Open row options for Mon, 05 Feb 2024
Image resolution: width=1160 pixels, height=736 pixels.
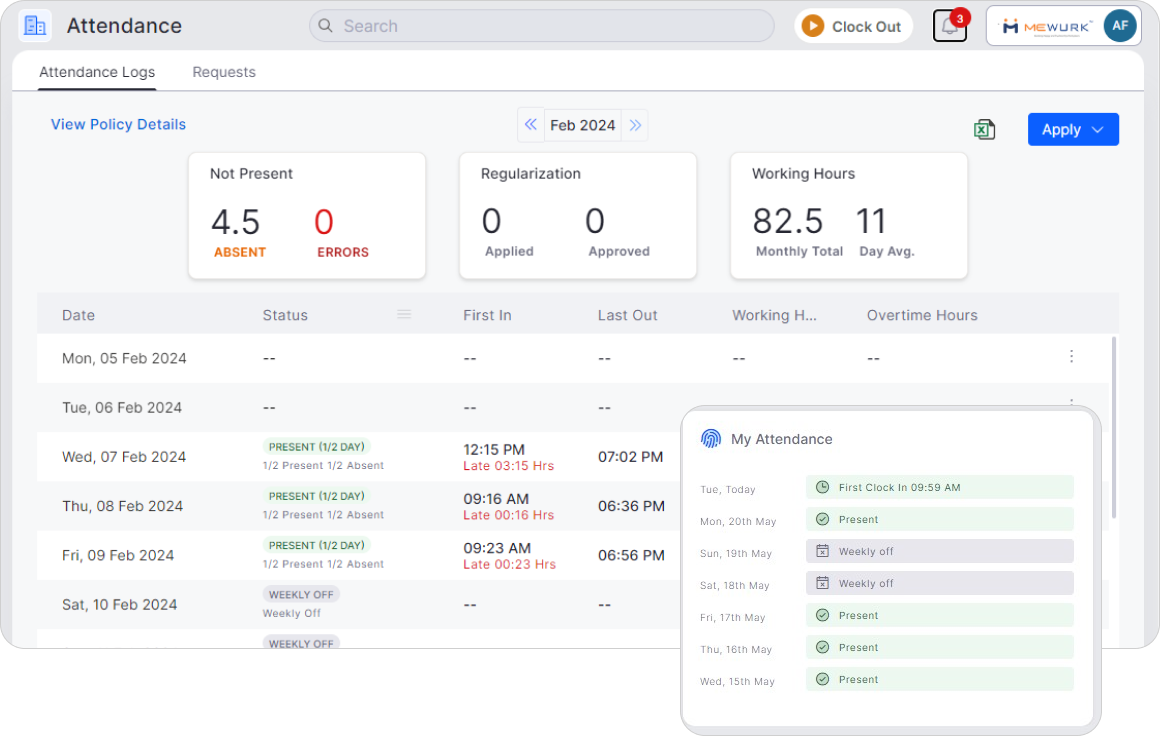[x=1071, y=357]
